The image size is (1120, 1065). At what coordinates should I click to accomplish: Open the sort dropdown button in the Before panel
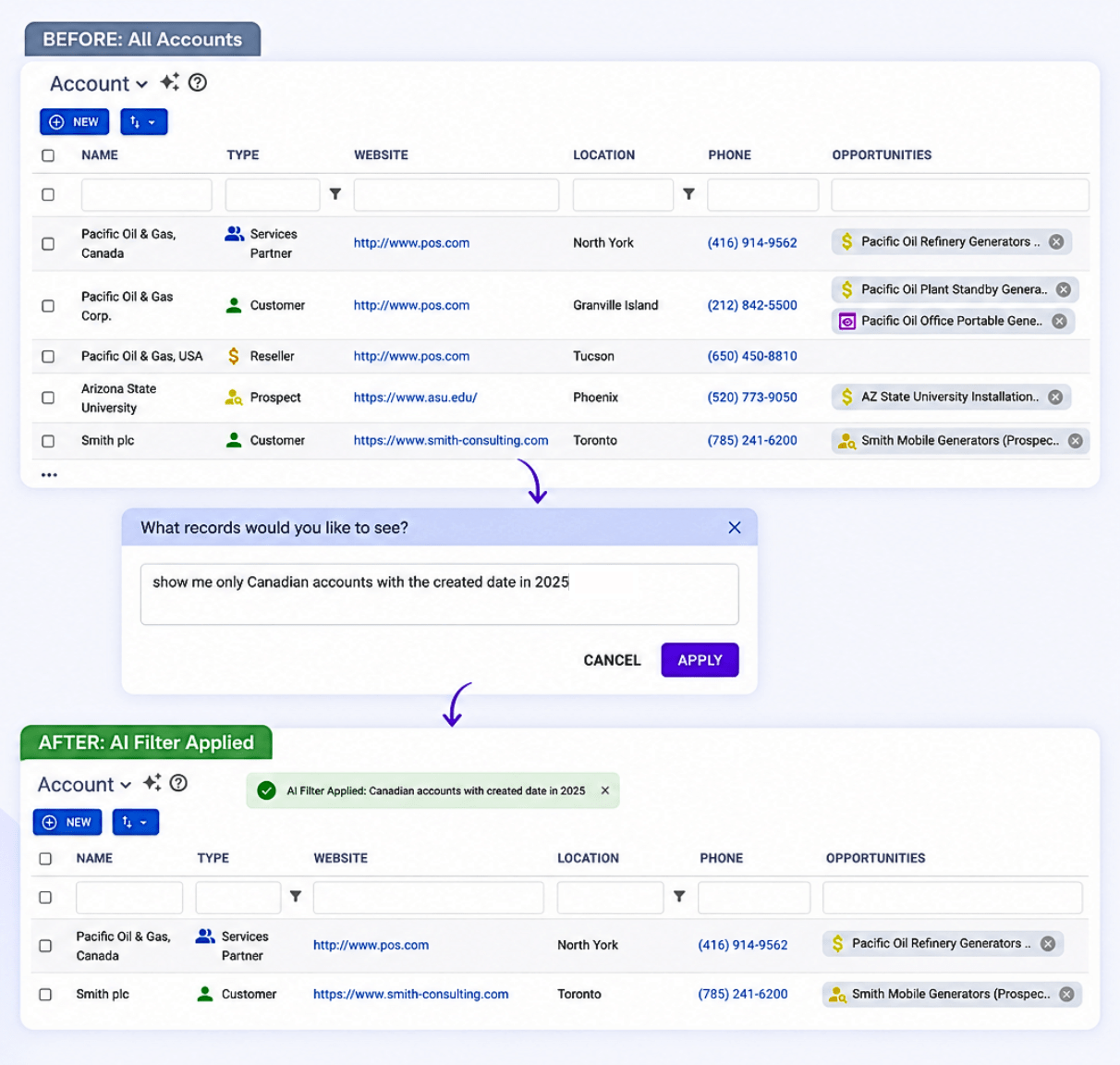[144, 122]
